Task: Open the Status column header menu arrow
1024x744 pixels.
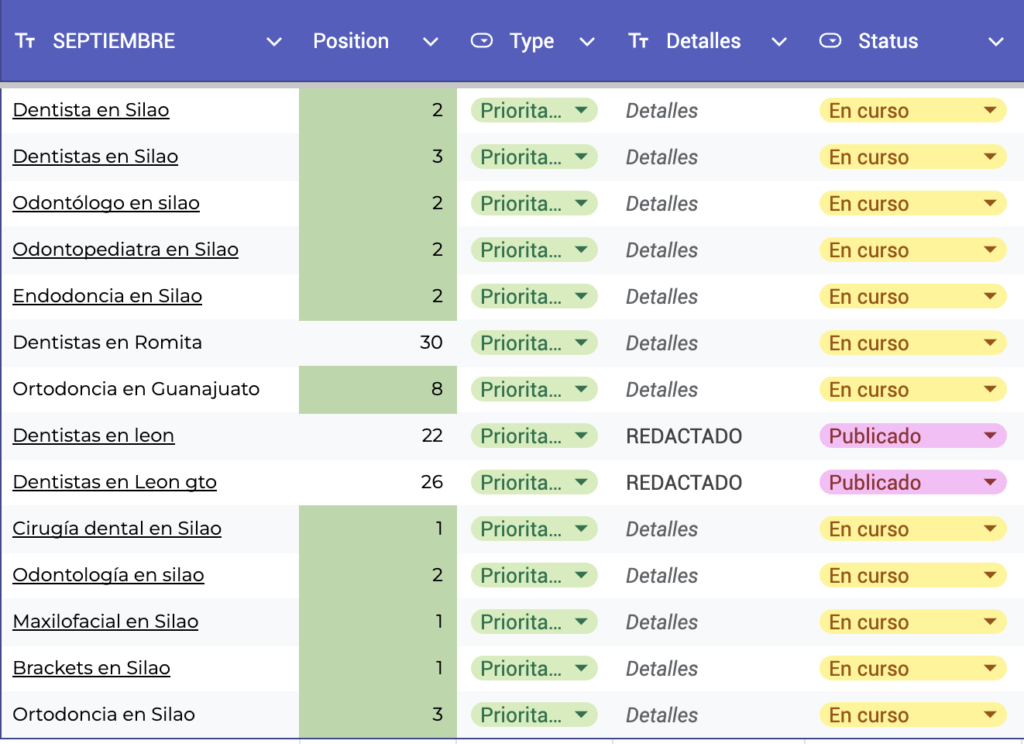Action: [995, 42]
